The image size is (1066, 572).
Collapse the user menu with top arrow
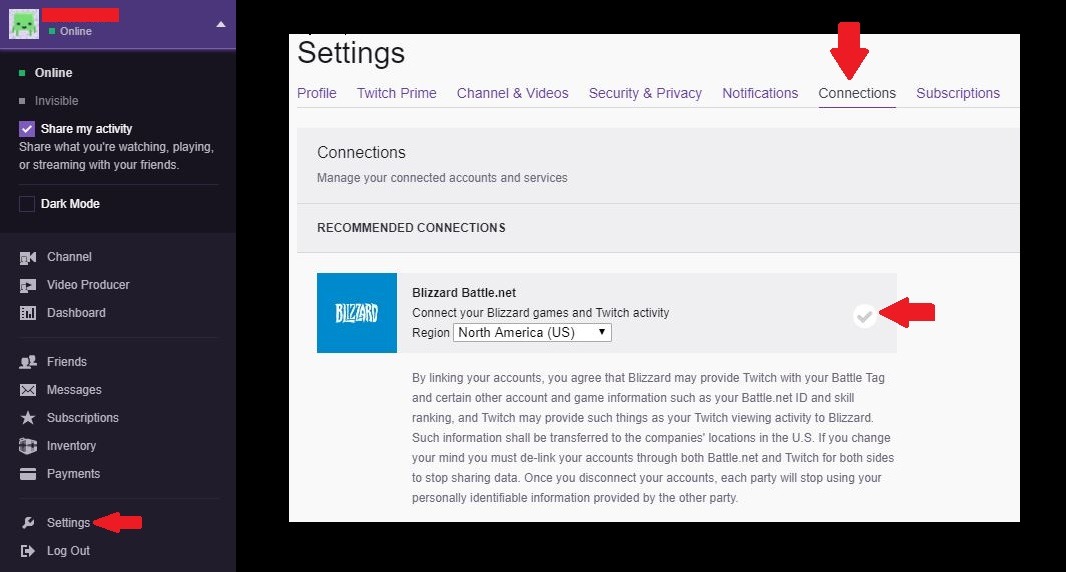point(221,24)
